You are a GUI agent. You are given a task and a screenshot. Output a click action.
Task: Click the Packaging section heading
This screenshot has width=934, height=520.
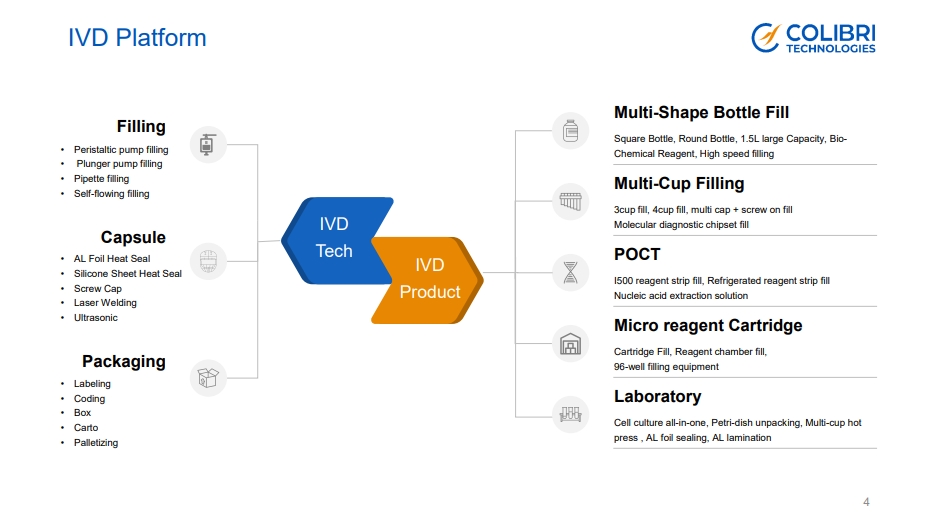[124, 362]
